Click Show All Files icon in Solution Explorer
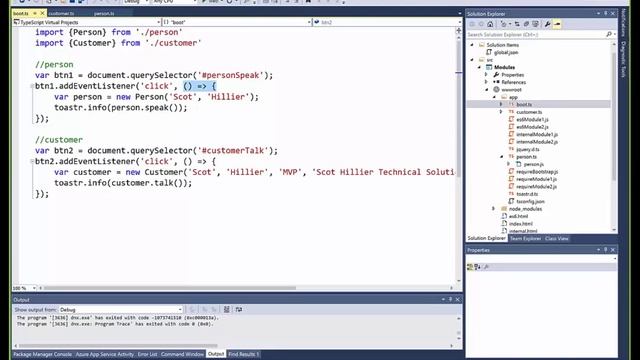 click(x=535, y=24)
